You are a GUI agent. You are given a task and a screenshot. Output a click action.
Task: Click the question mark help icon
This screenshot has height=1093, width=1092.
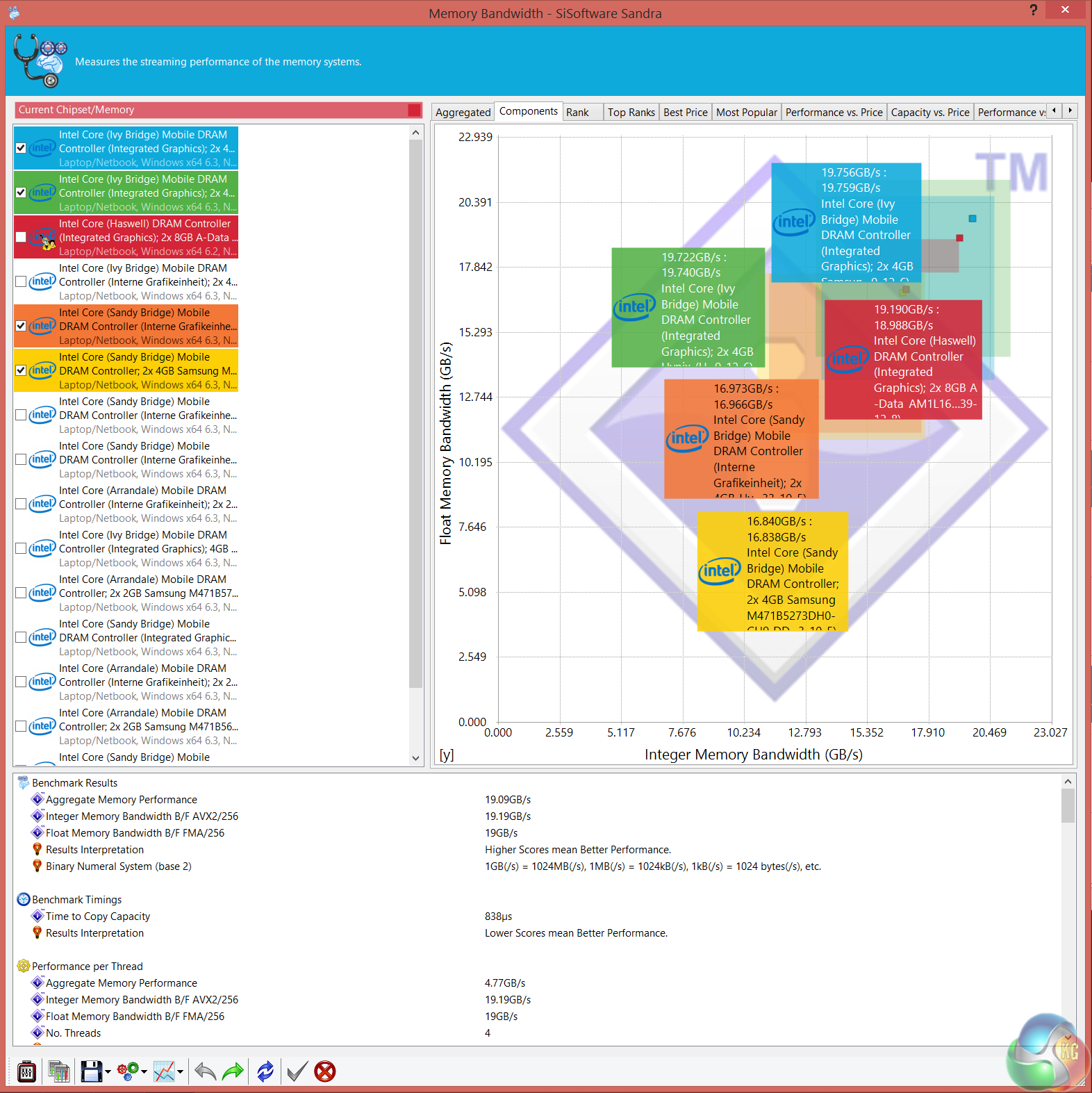[x=1034, y=10]
